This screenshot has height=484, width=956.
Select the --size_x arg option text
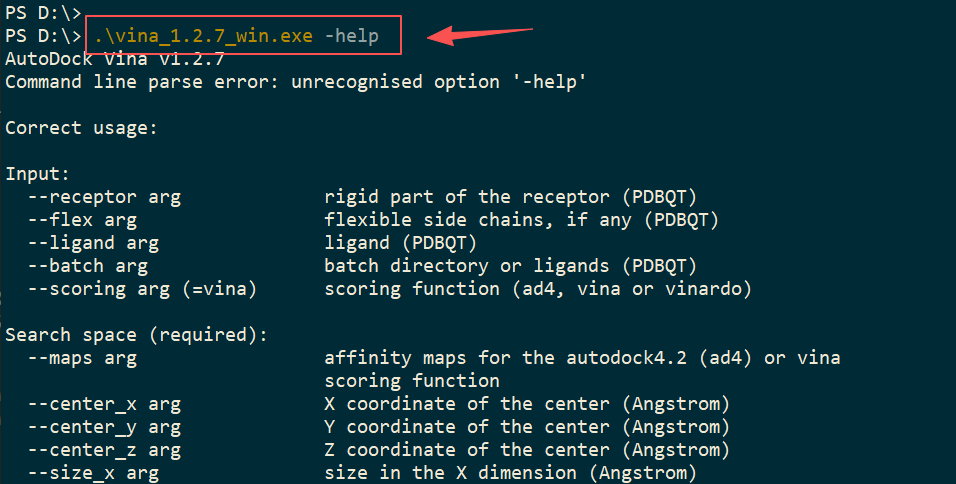pos(93,473)
